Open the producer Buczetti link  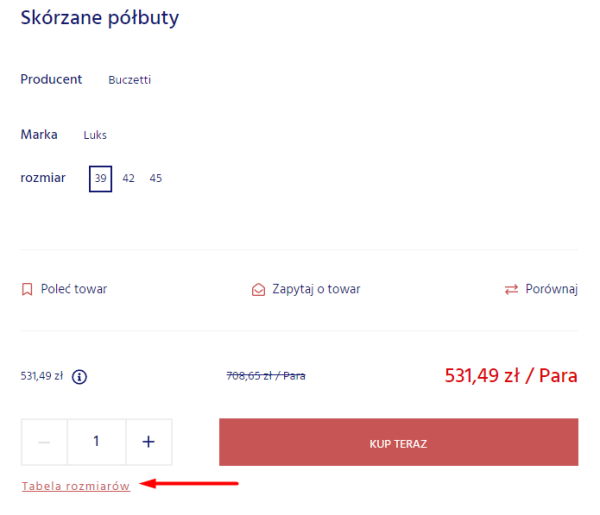click(130, 80)
